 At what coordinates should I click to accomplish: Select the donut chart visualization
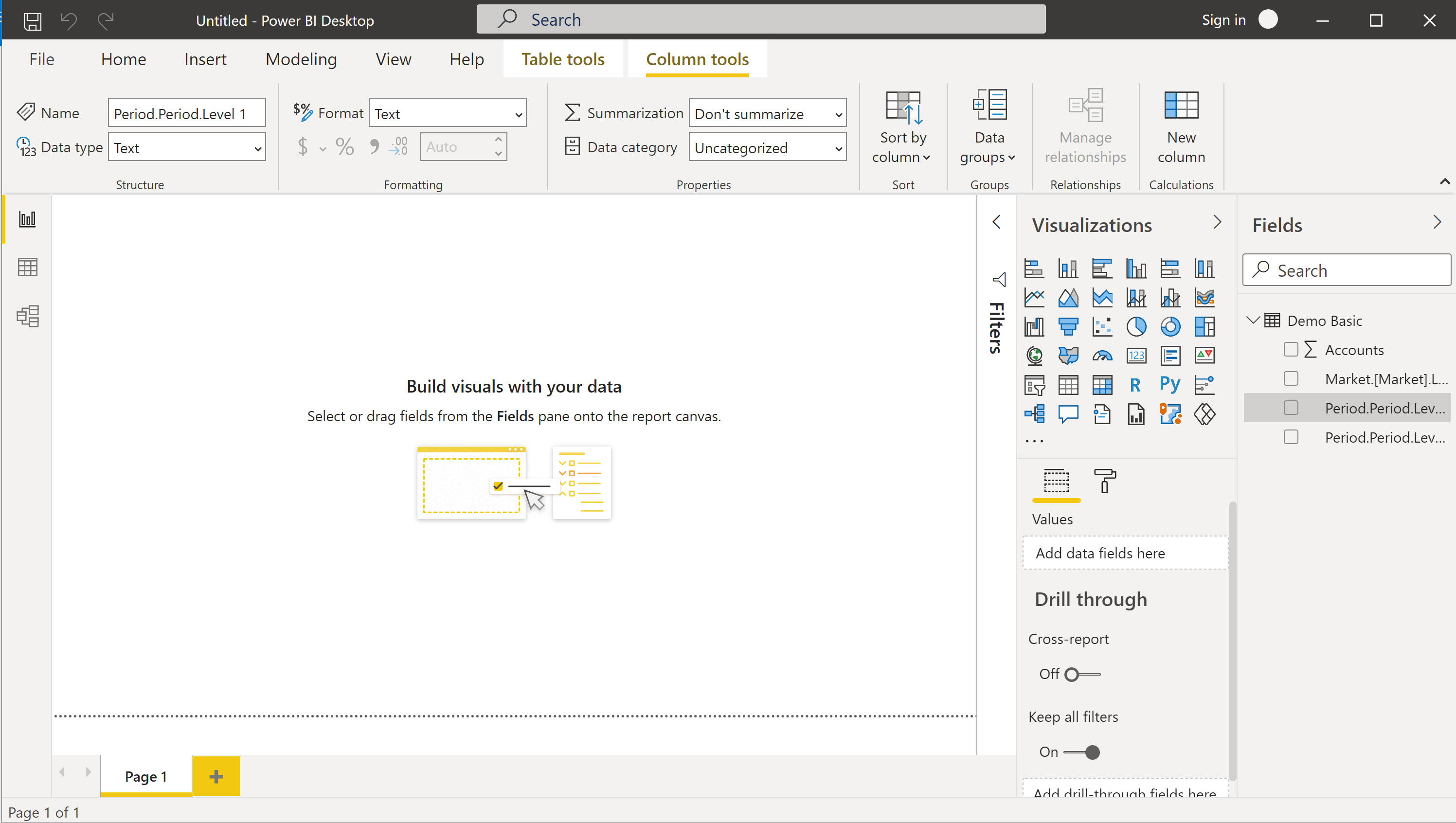[1169, 326]
